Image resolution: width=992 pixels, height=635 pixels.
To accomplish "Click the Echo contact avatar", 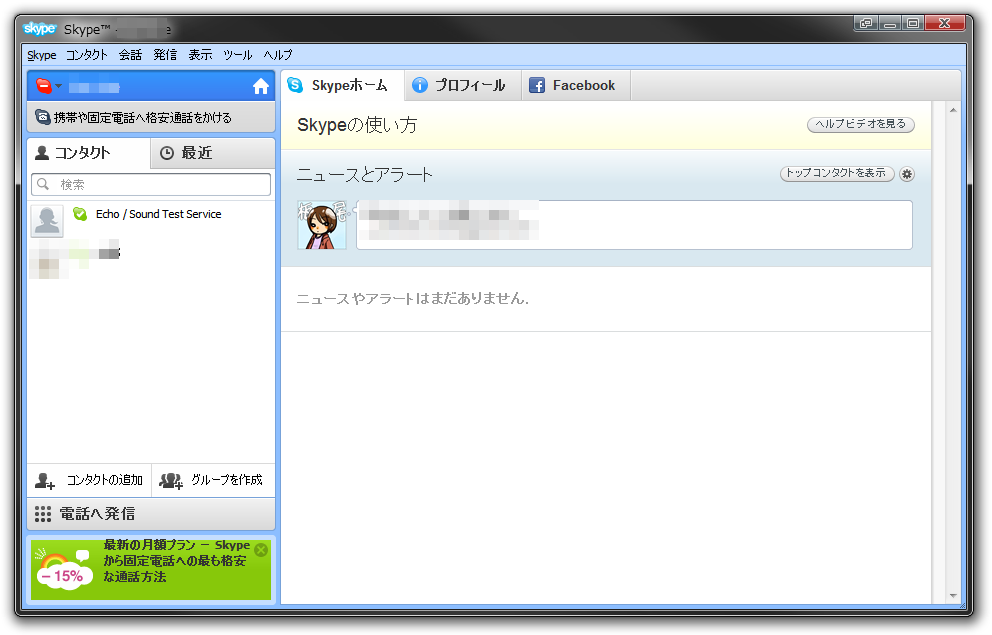I will pyautogui.click(x=47, y=221).
